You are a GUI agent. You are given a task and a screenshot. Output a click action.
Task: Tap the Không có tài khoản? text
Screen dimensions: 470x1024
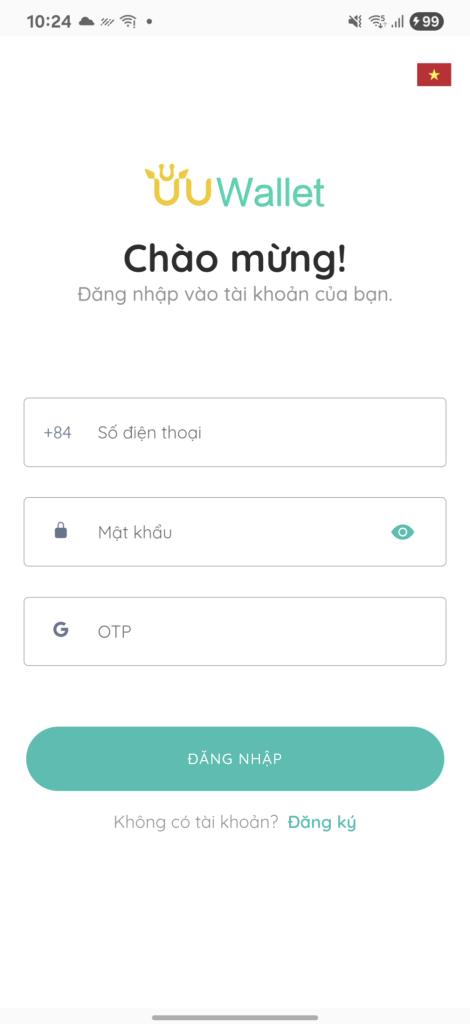pos(196,822)
